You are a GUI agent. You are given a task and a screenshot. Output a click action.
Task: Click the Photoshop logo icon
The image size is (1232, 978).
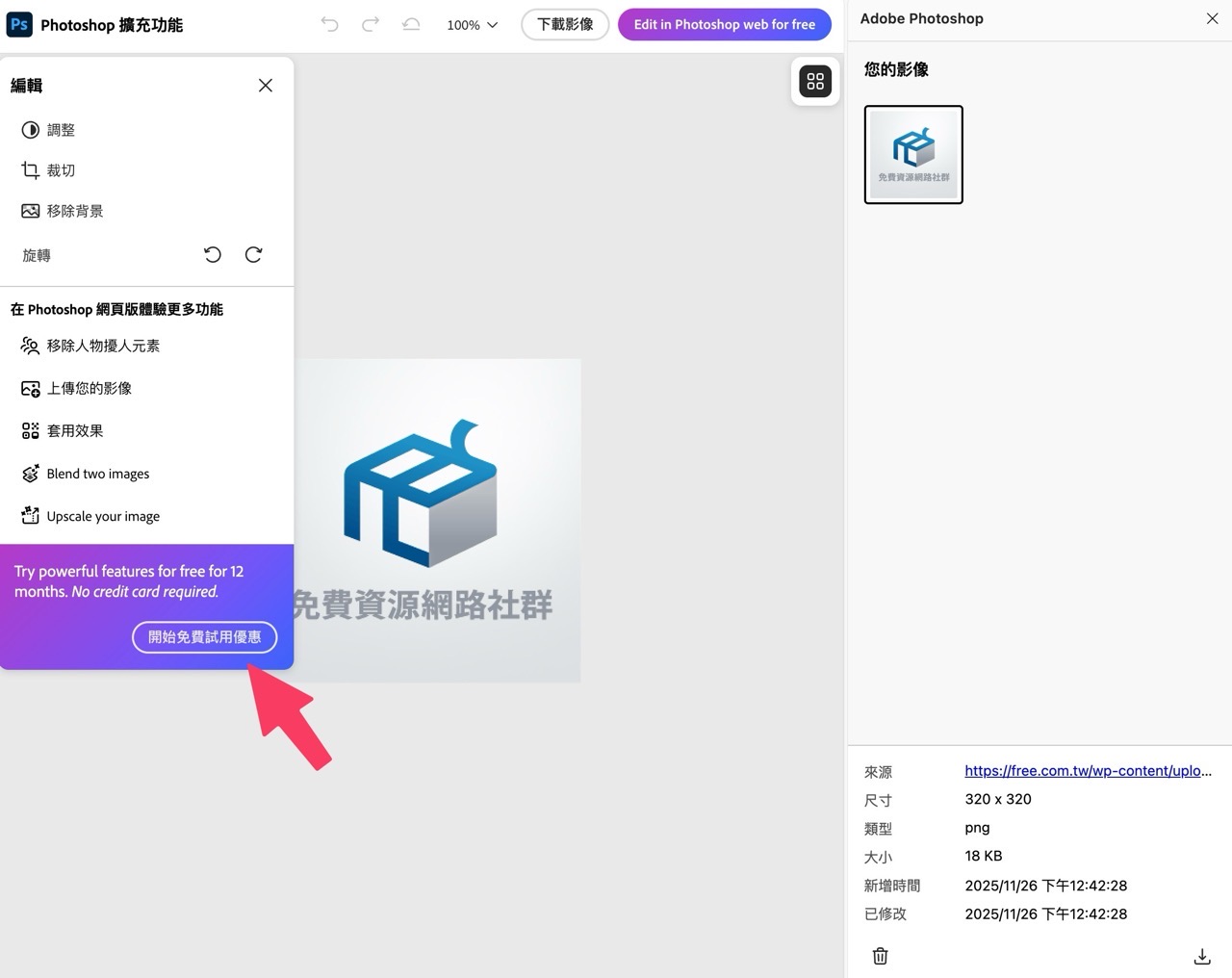[x=19, y=24]
